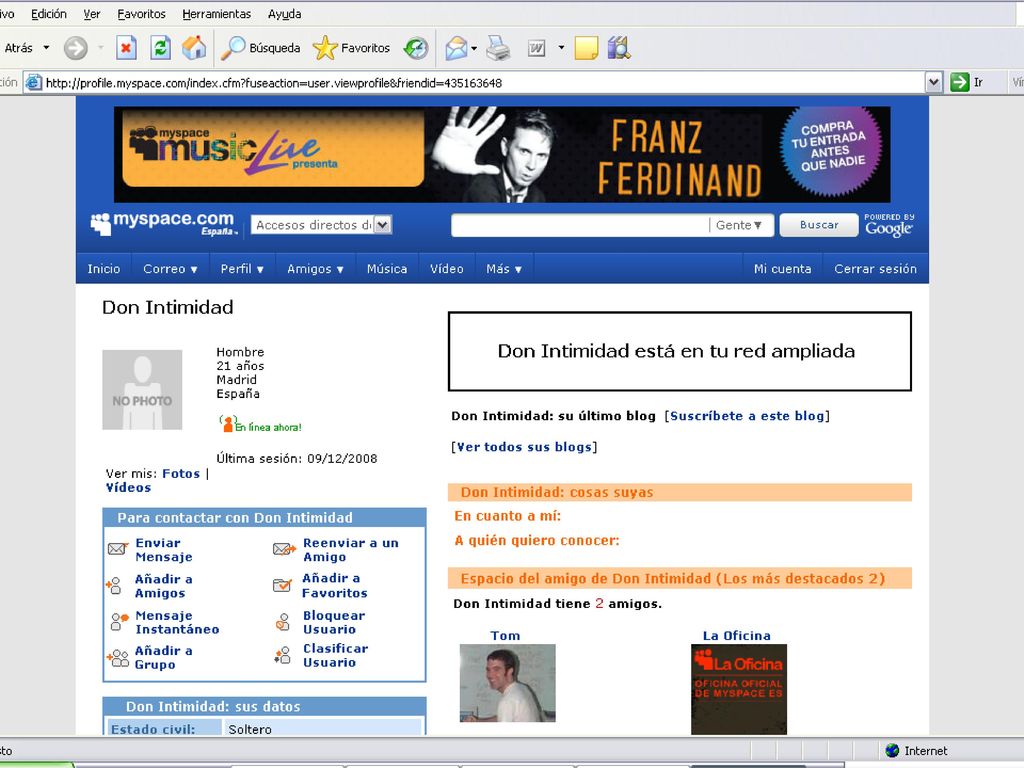Click the Internet zone globe in status bar
The height and width of the screenshot is (768, 1024).
892,750
